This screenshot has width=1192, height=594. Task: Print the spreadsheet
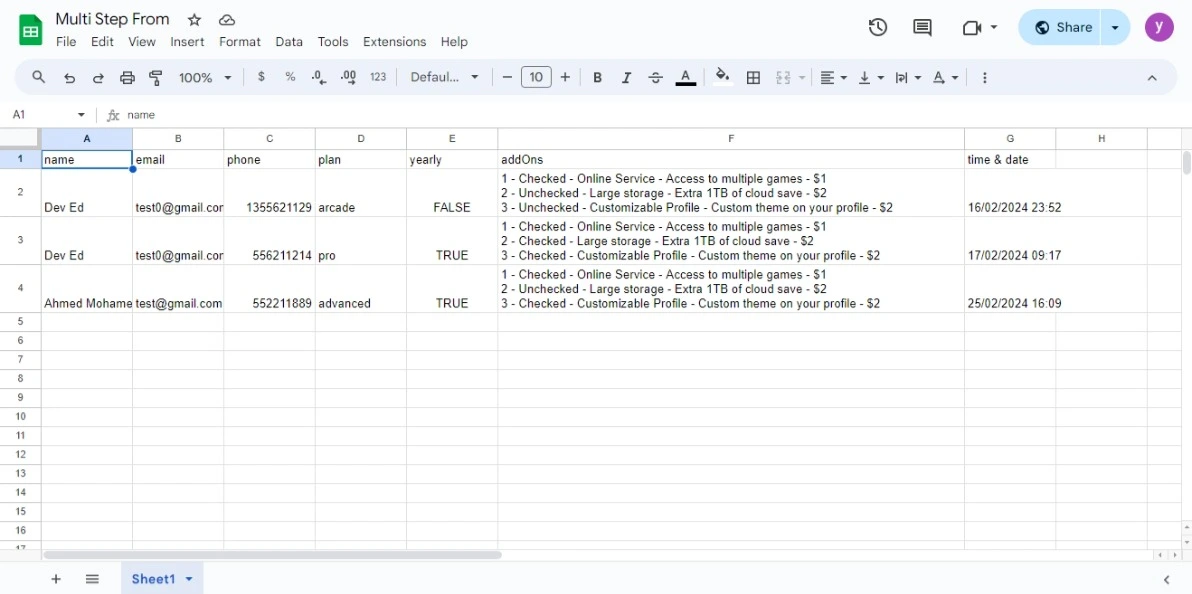tap(128, 78)
